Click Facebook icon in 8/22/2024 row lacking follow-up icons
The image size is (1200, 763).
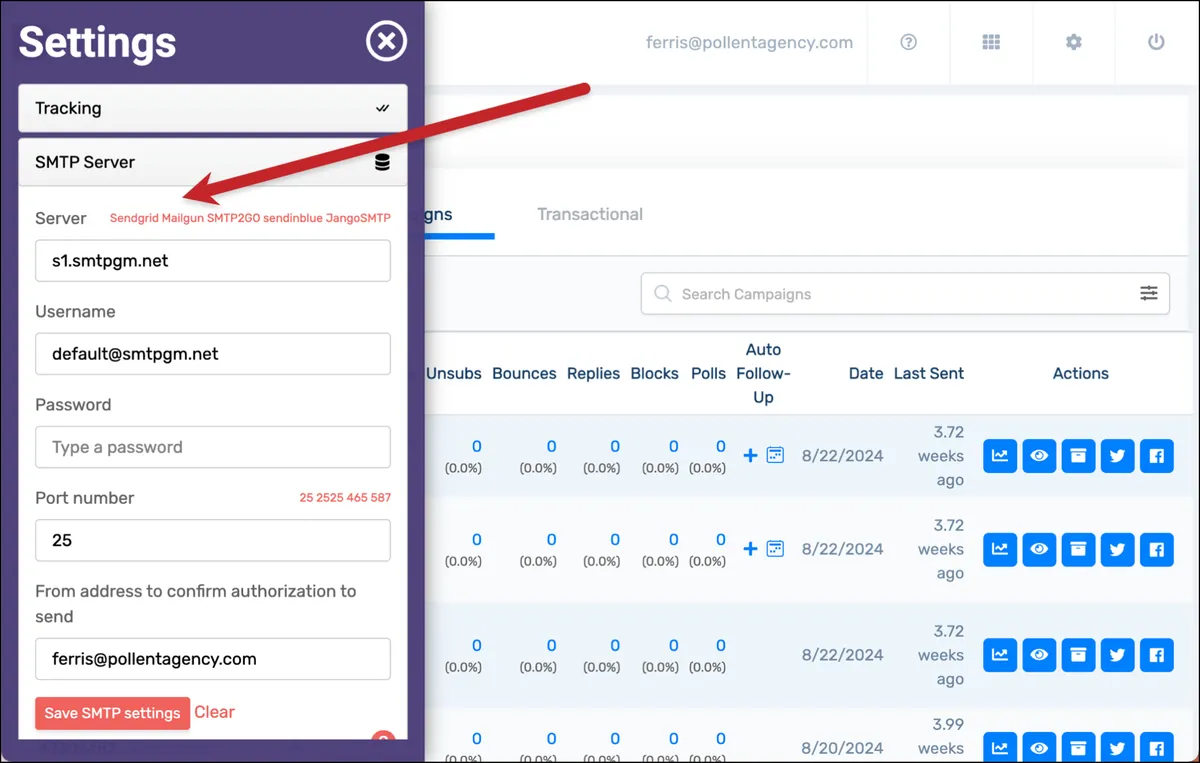click(1156, 655)
